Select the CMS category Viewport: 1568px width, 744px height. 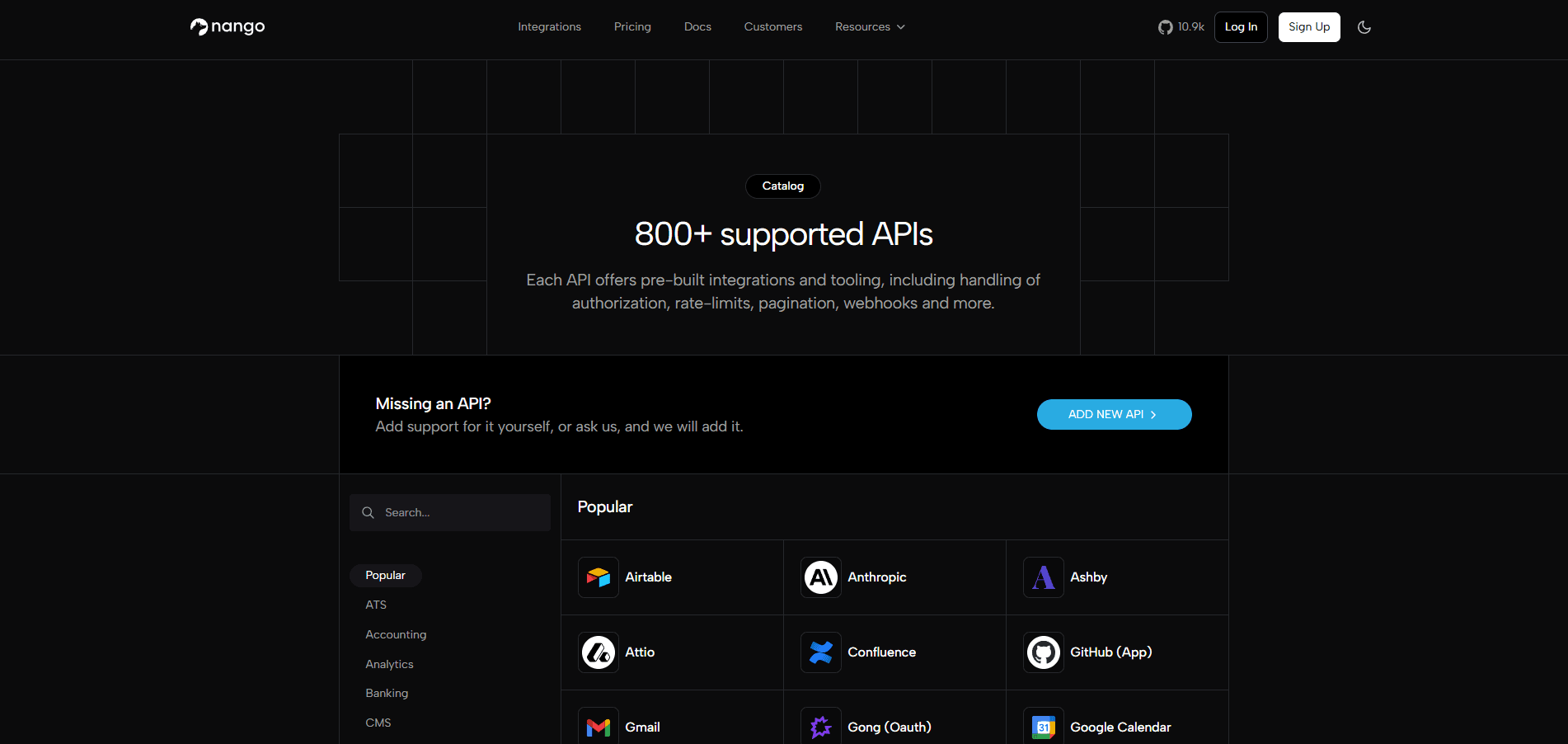click(378, 723)
